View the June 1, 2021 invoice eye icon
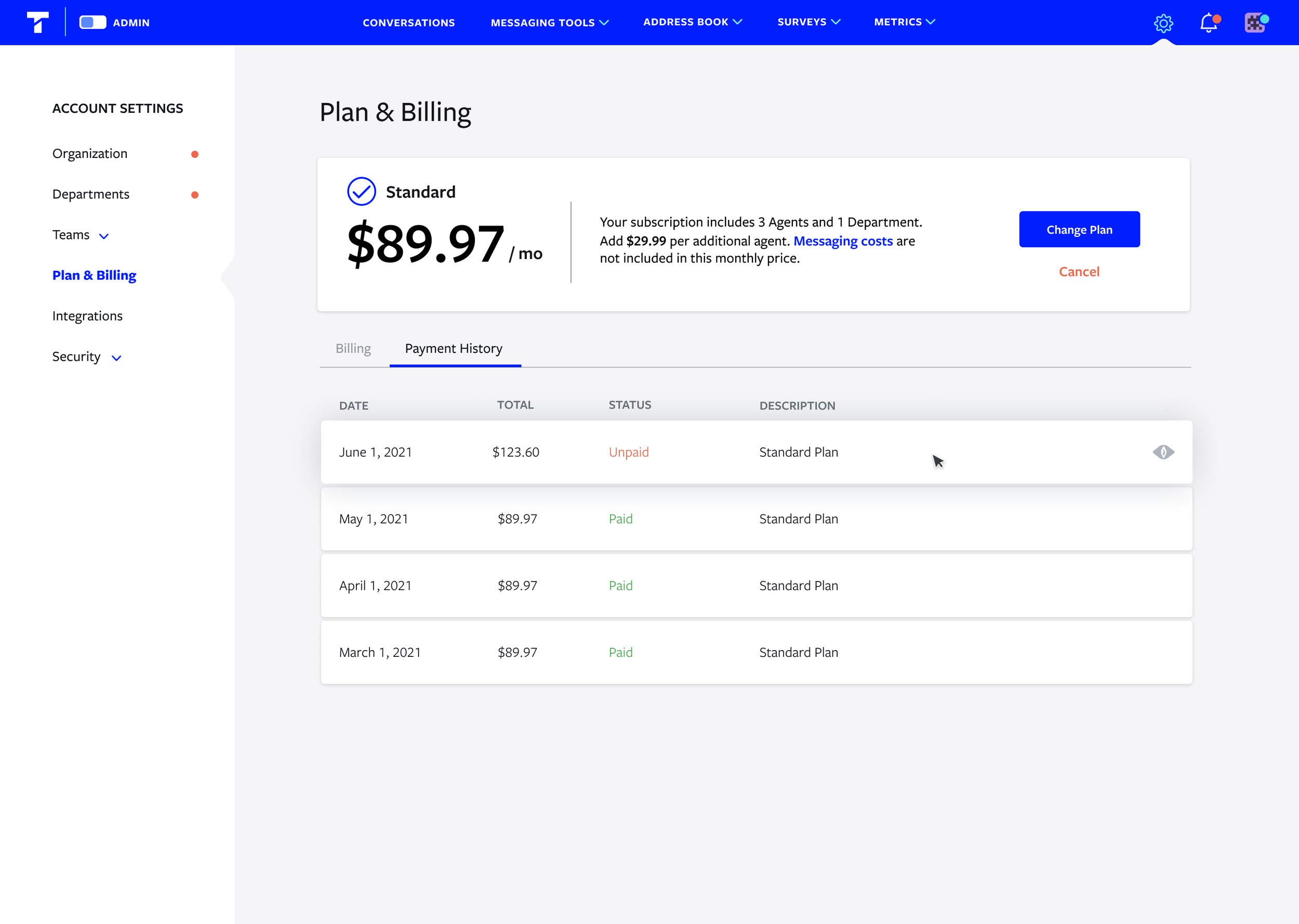This screenshot has height=924, width=1299. tap(1163, 452)
